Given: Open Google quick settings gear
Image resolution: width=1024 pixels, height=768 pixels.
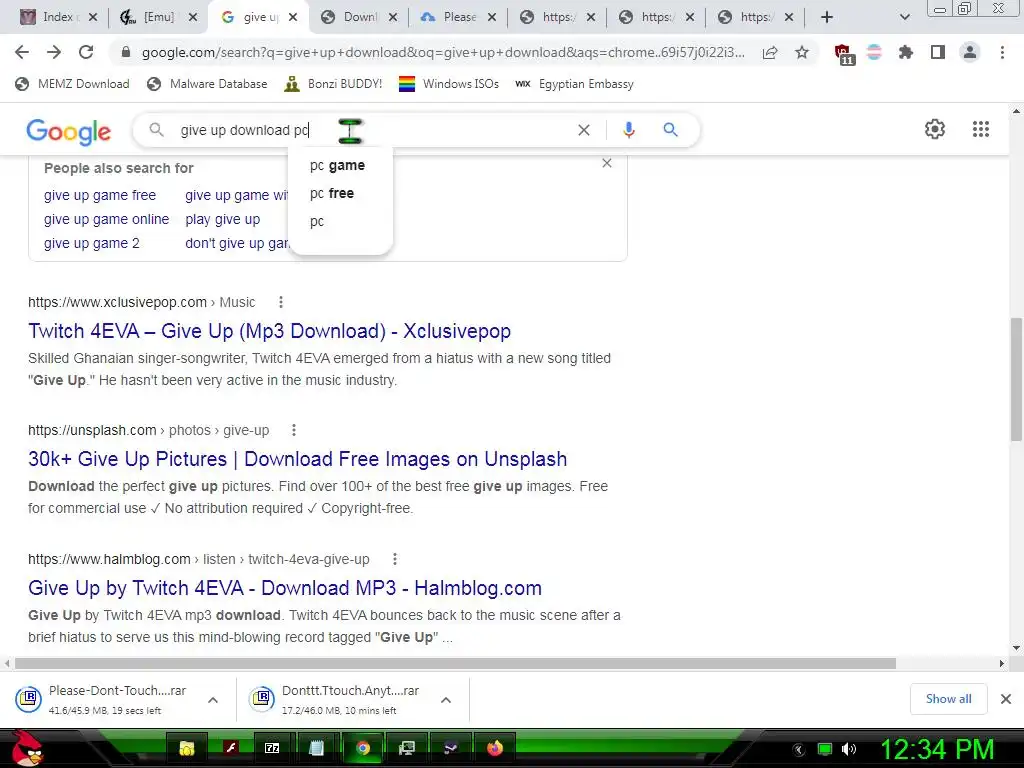Looking at the screenshot, I should (935, 129).
